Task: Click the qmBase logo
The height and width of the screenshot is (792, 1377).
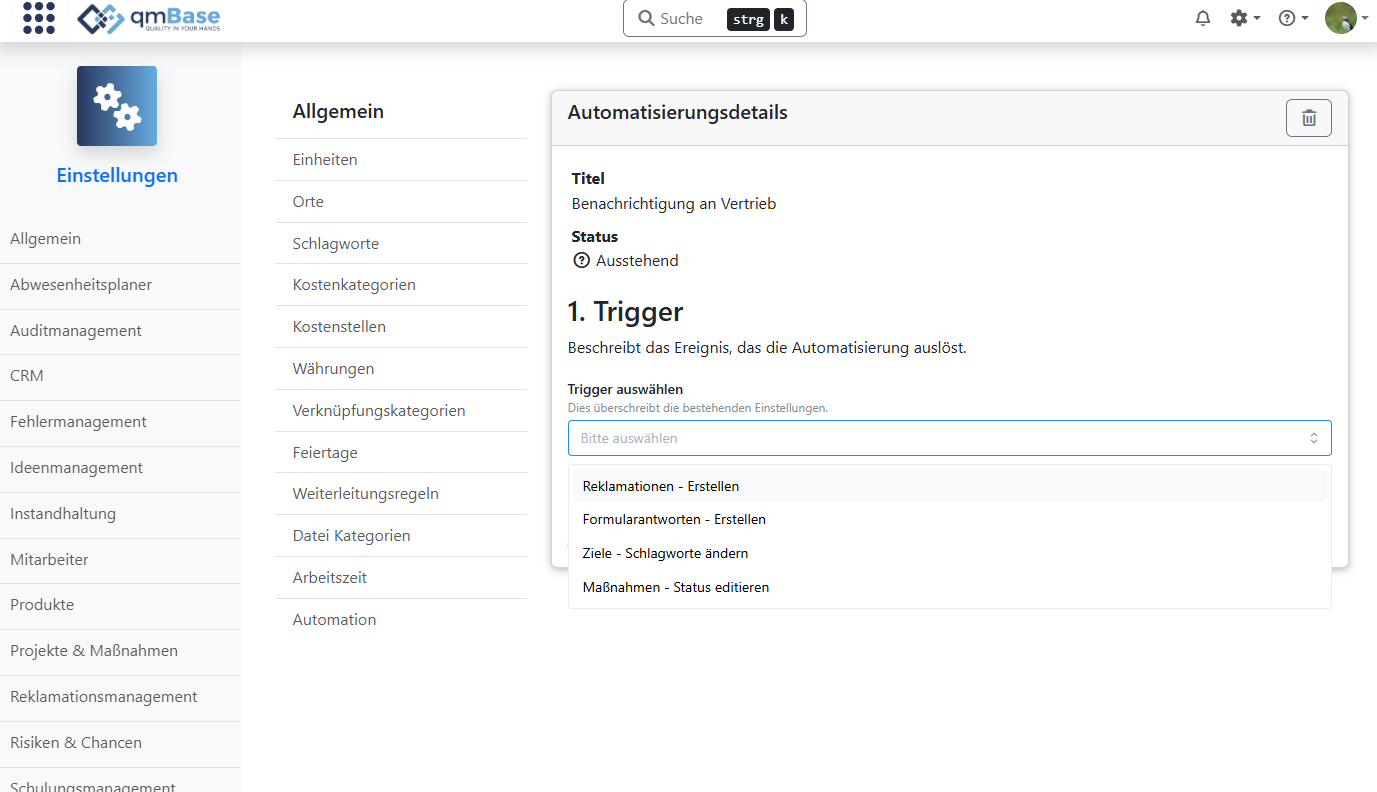Action: coord(149,18)
